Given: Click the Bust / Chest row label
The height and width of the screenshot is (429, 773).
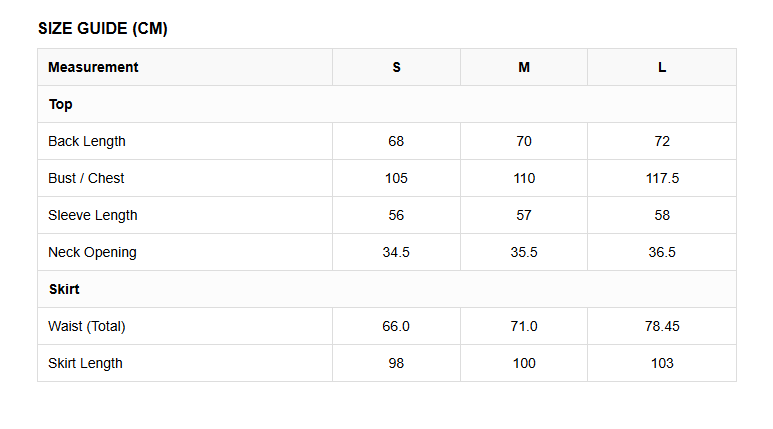Looking at the screenshot, I should [x=86, y=178].
